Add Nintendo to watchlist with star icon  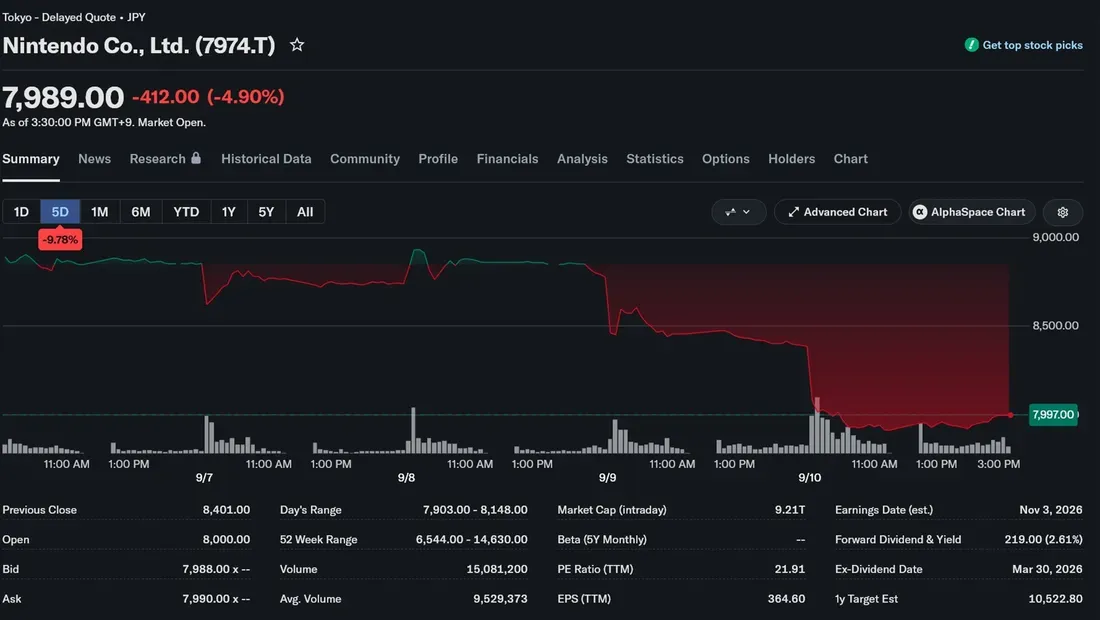(297, 45)
